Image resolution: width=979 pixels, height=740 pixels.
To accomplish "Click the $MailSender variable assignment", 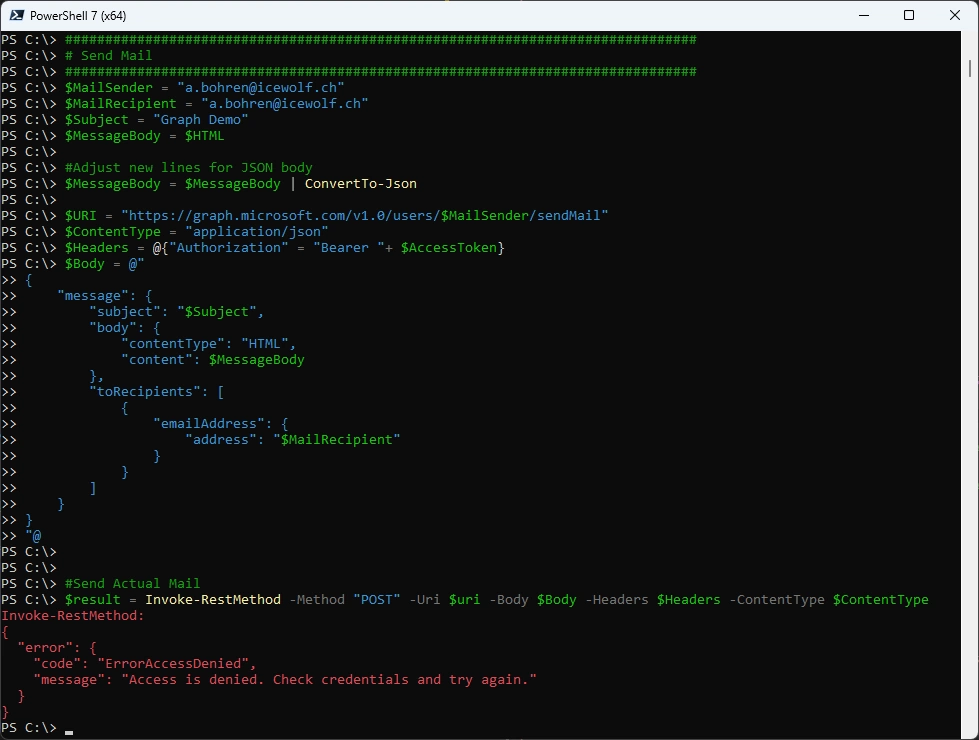I will (x=108, y=87).
